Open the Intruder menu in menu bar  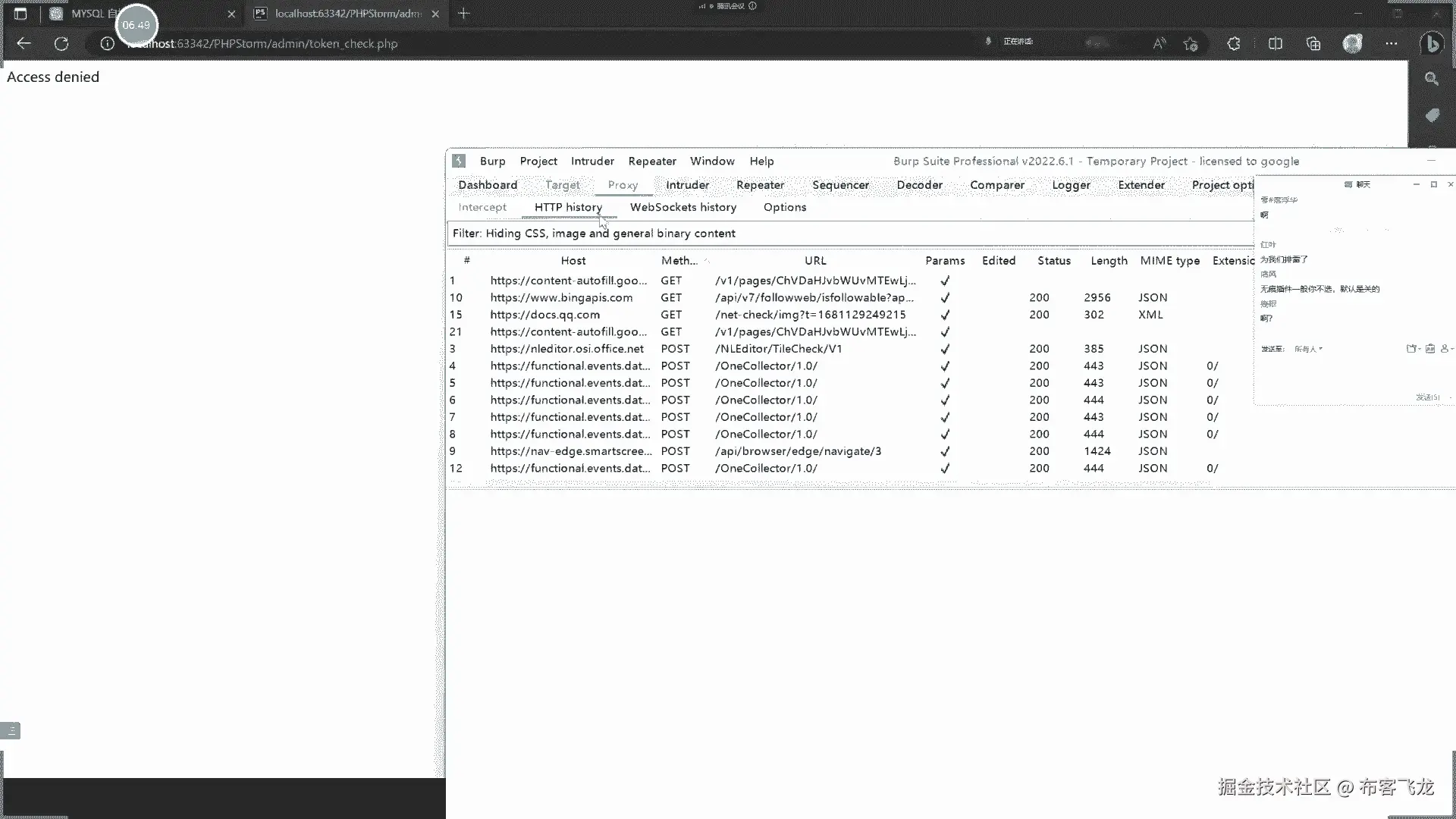(592, 161)
